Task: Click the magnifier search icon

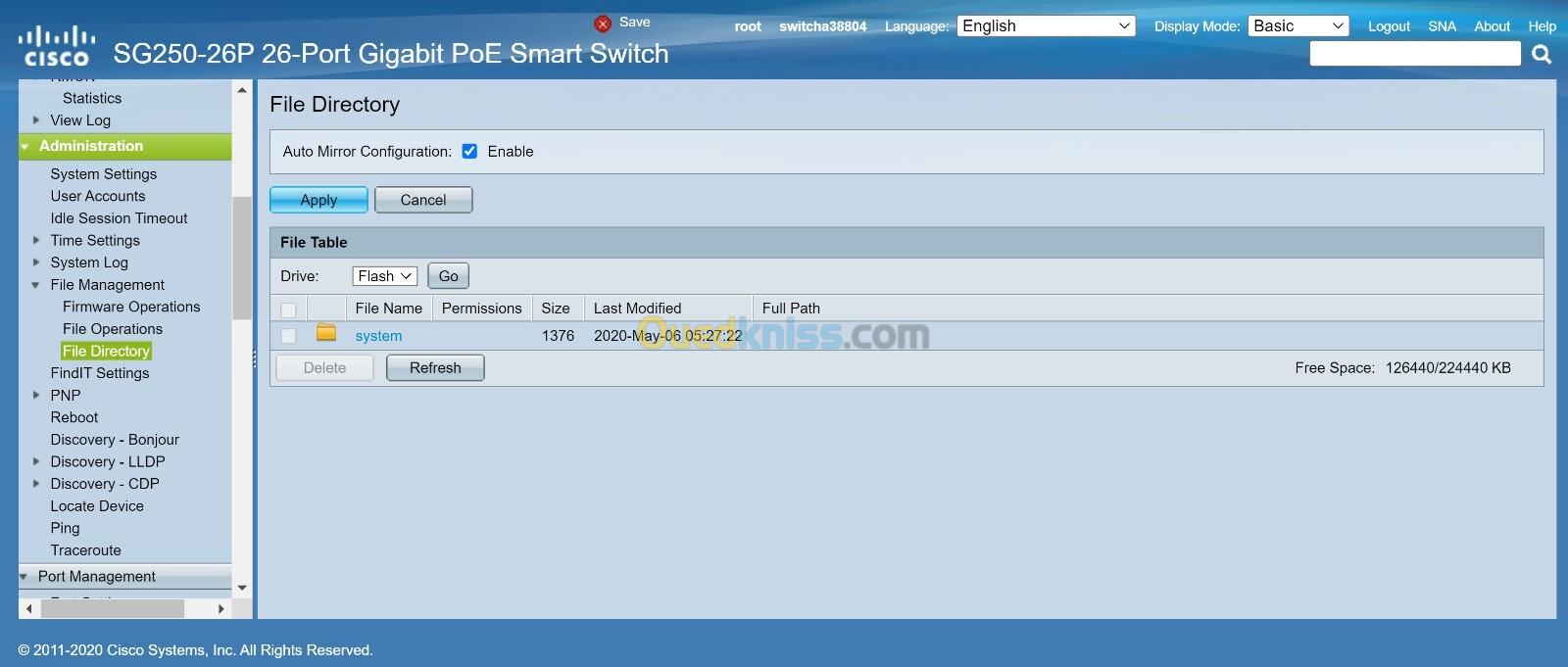Action: point(1542,55)
